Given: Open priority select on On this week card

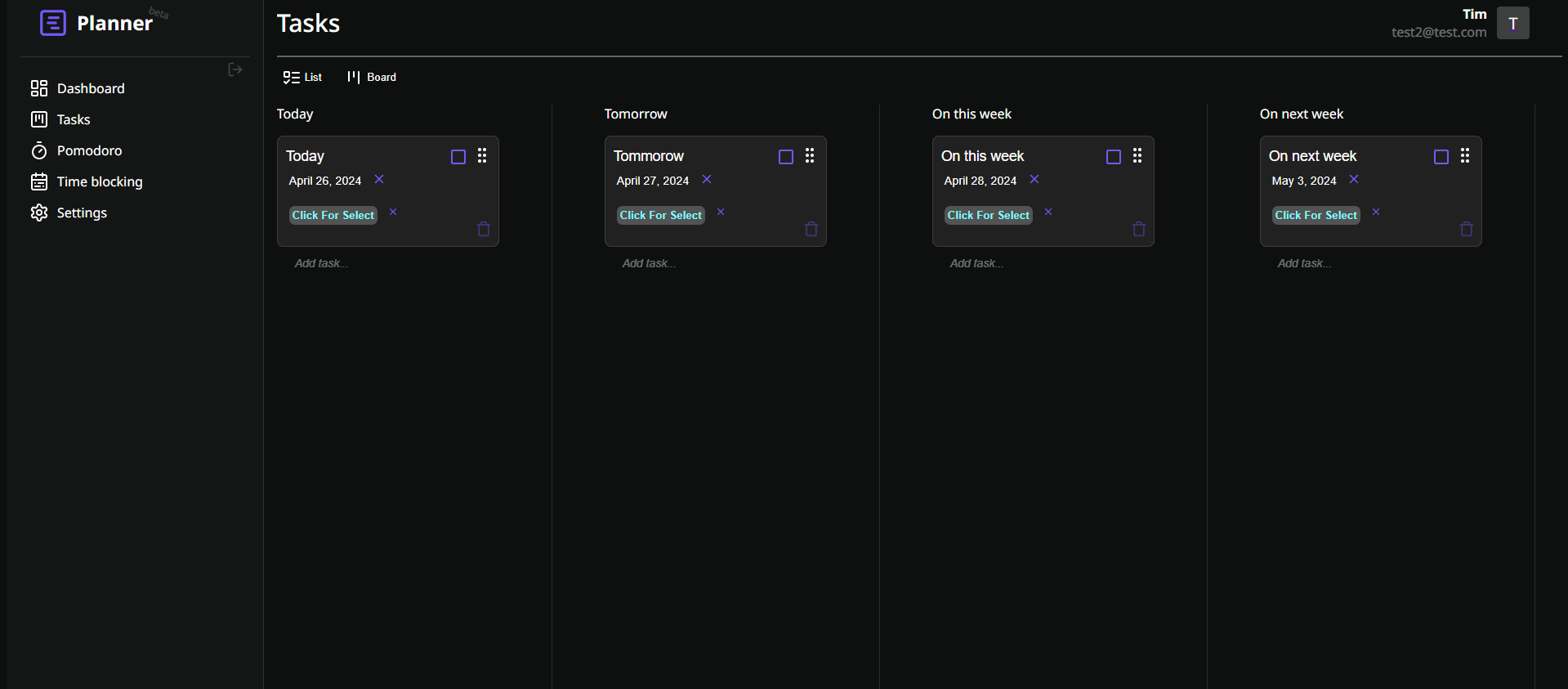Looking at the screenshot, I should 989,215.
